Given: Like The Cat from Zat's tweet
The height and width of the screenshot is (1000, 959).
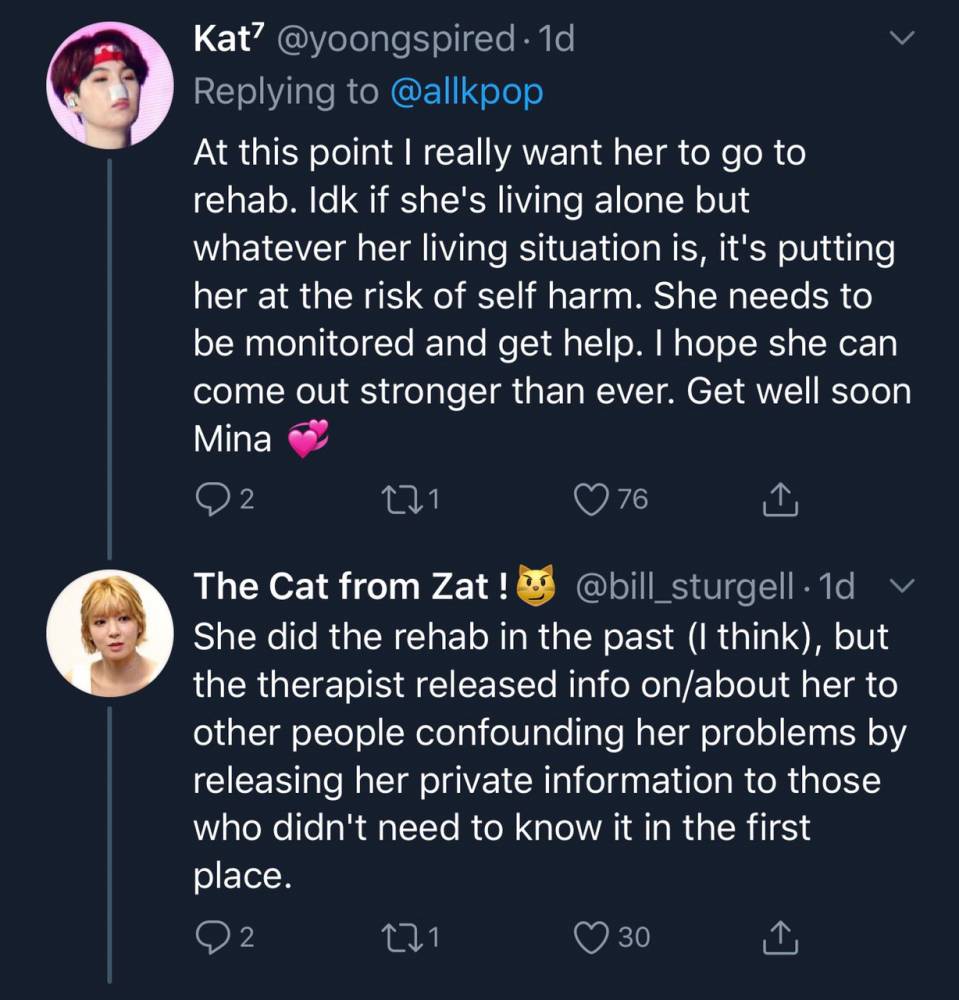Looking at the screenshot, I should coord(591,936).
